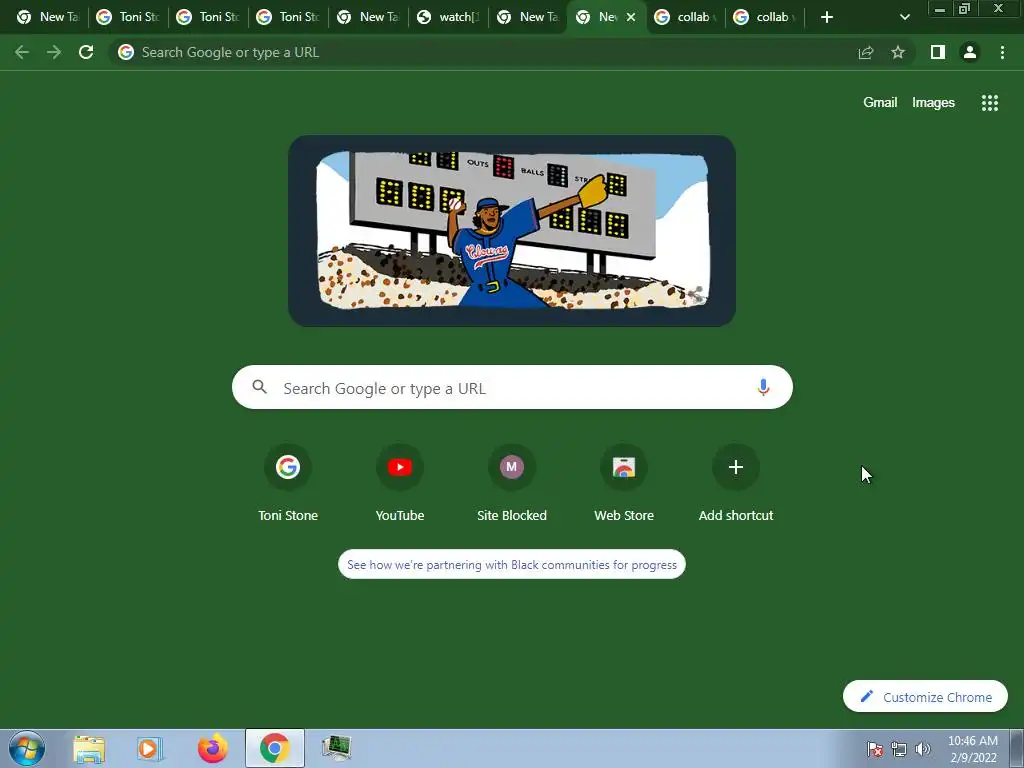Start voice search with the microphone

[763, 387]
